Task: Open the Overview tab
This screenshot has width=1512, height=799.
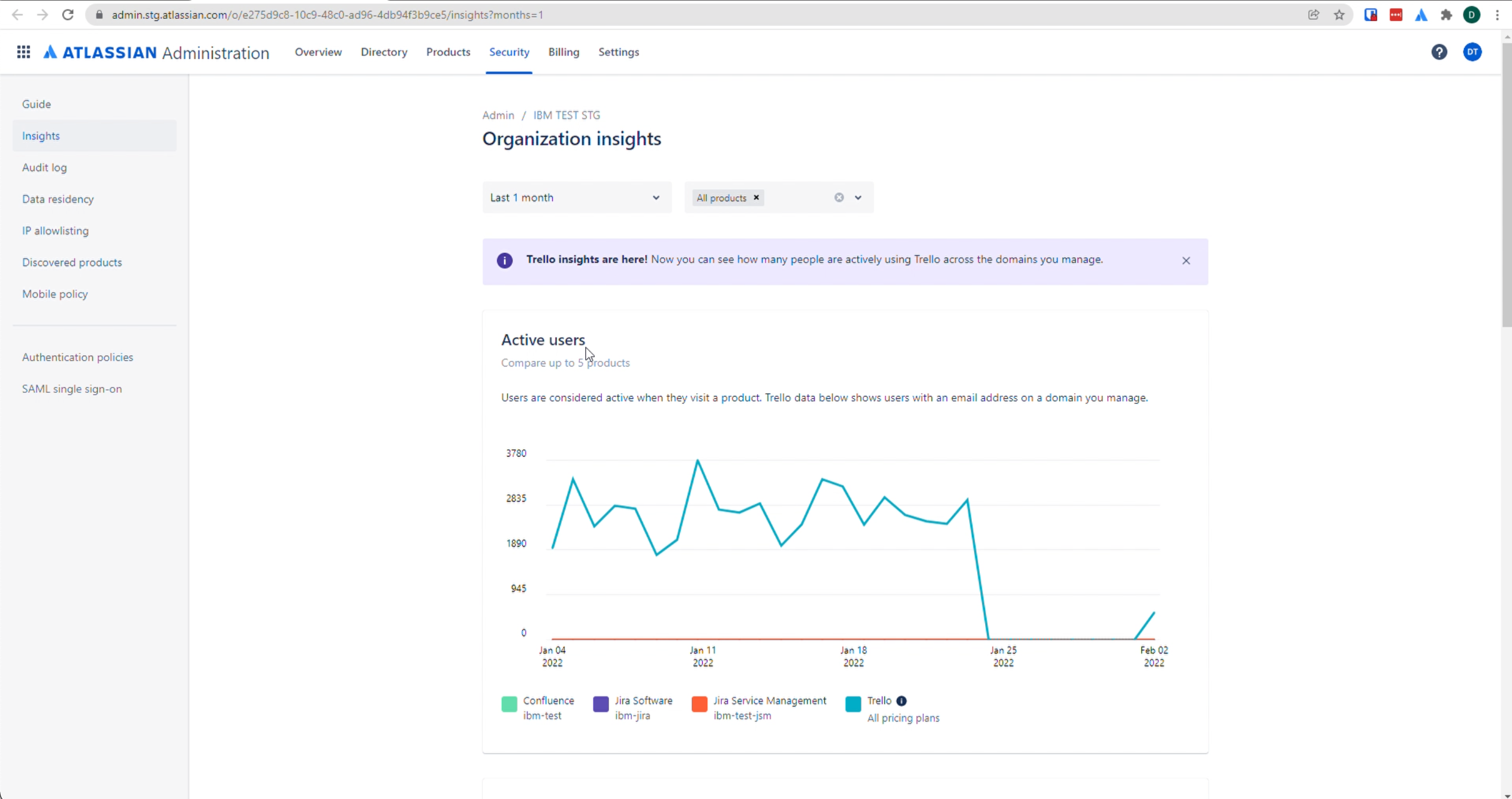Action: tap(318, 52)
